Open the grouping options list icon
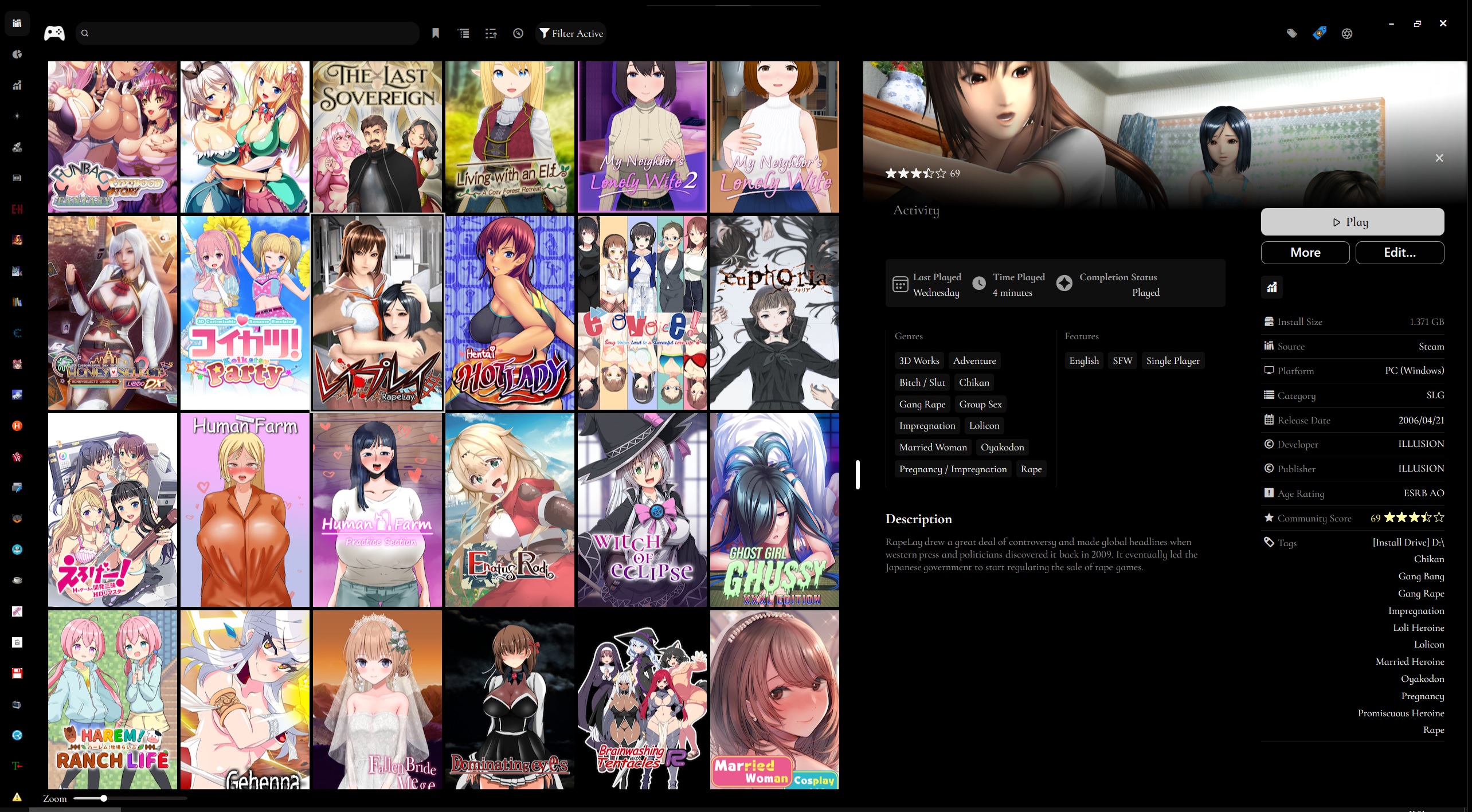1472x812 pixels. click(464, 33)
